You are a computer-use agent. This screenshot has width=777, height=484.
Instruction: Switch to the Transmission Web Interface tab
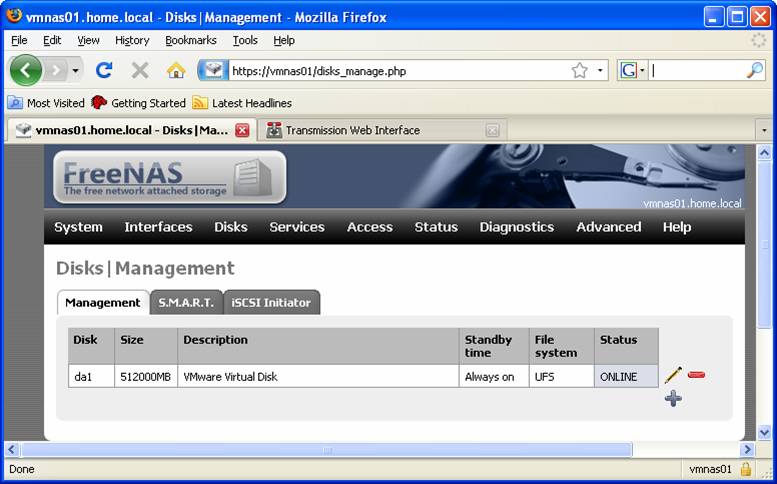383,130
